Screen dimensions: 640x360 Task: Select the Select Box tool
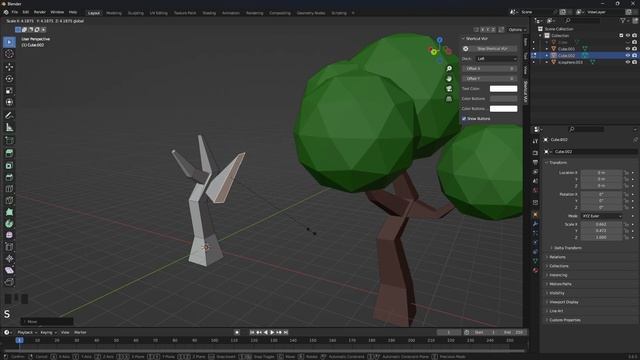9,42
